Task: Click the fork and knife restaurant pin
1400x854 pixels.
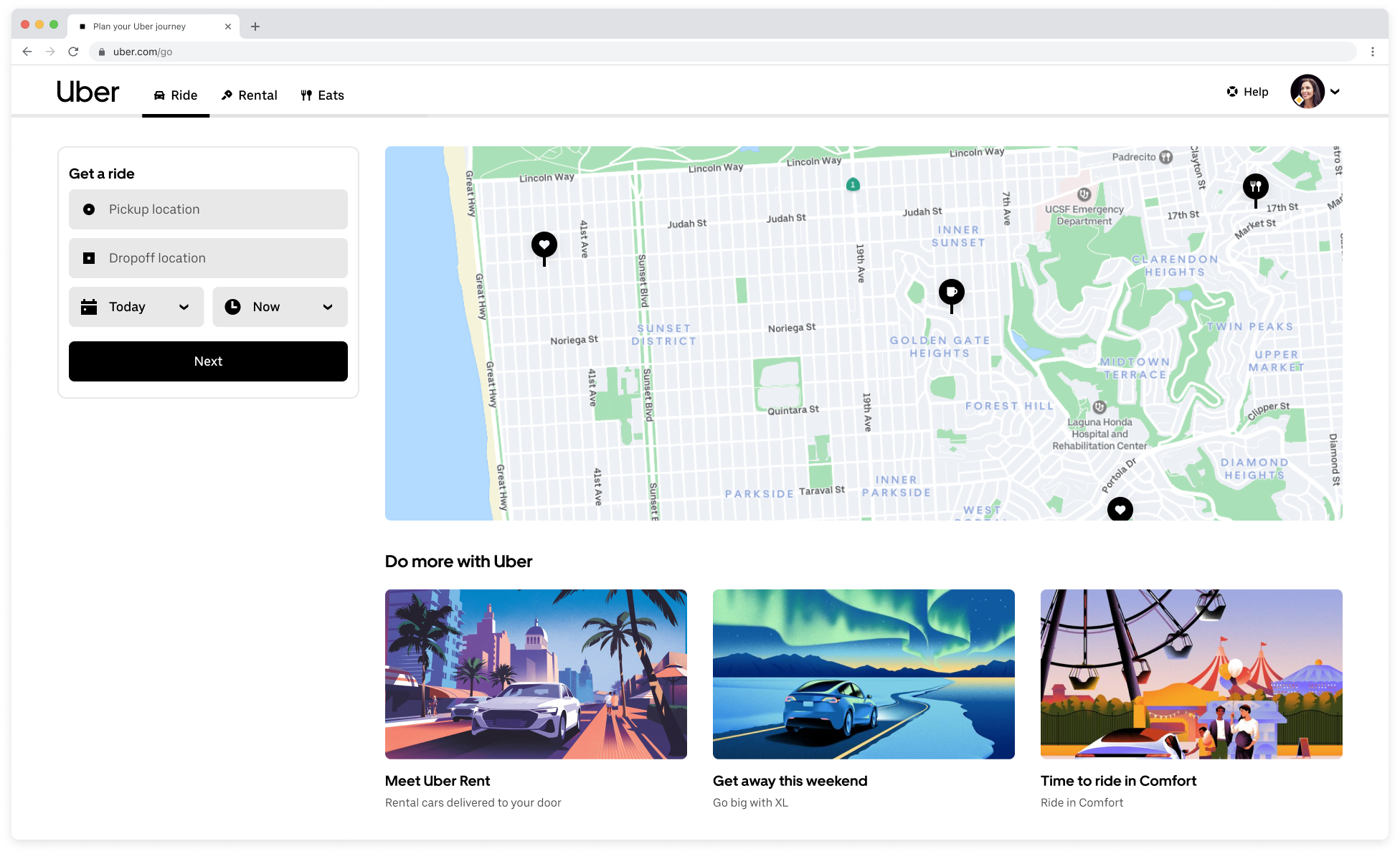Action: pos(1256,187)
